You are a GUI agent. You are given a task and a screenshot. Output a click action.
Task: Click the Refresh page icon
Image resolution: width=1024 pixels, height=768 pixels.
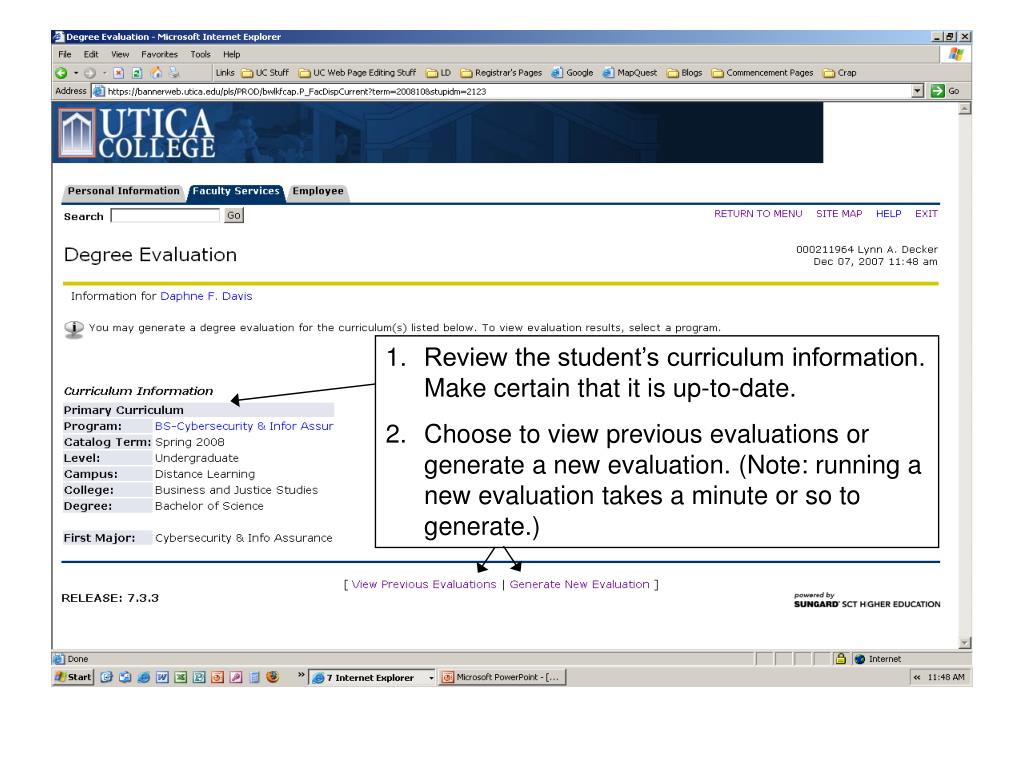point(137,73)
